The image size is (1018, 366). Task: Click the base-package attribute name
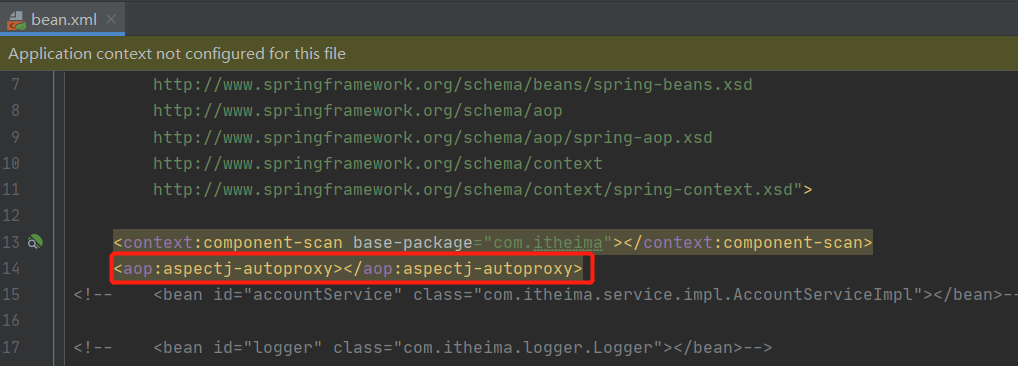[412, 243]
